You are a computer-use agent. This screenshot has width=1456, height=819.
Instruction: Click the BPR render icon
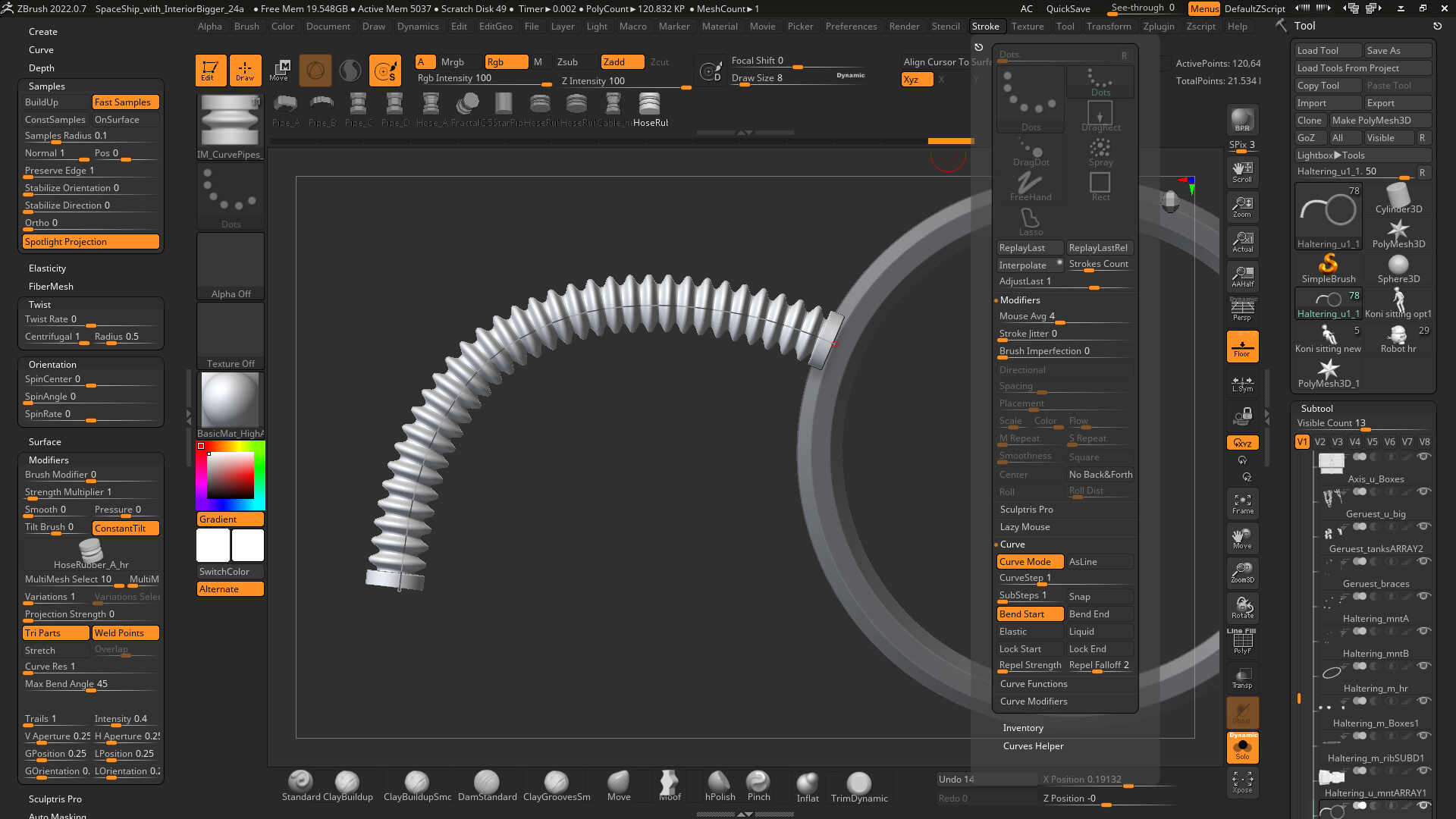click(1242, 120)
